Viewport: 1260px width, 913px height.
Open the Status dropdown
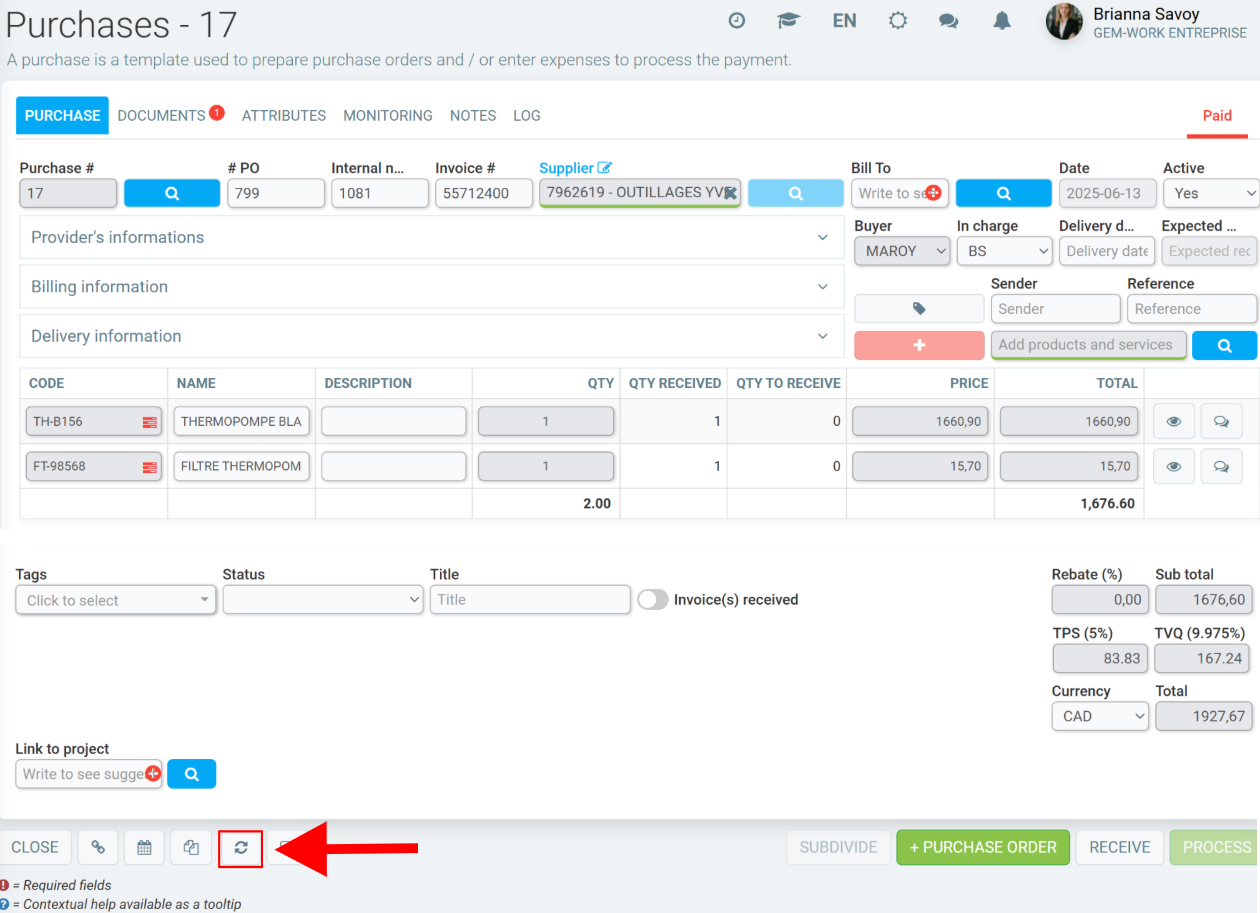point(323,600)
